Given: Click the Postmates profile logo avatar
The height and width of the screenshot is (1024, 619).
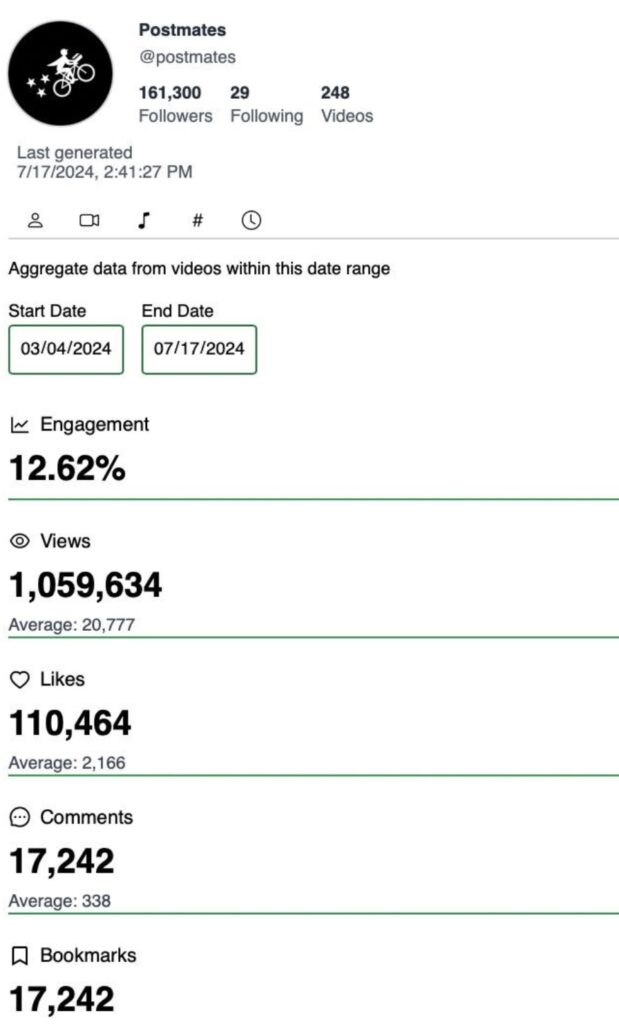Looking at the screenshot, I should point(60,73).
